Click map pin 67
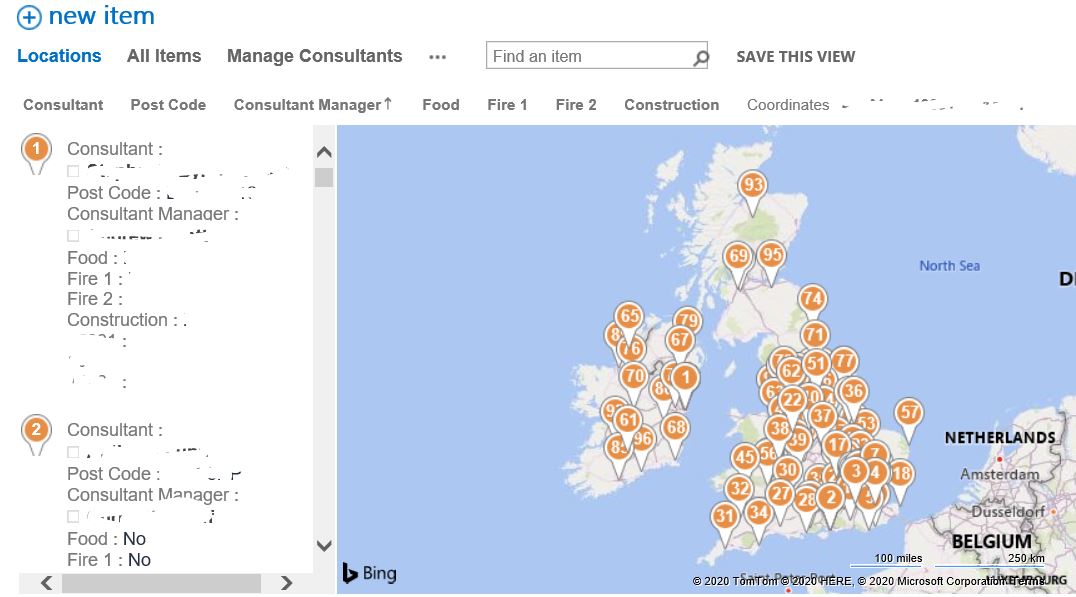 pos(680,340)
